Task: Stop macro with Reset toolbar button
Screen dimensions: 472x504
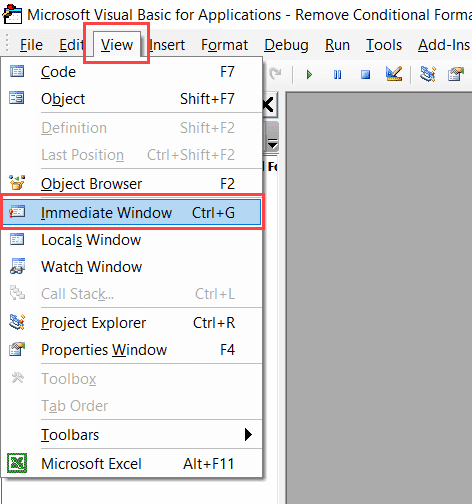Action: [x=365, y=74]
